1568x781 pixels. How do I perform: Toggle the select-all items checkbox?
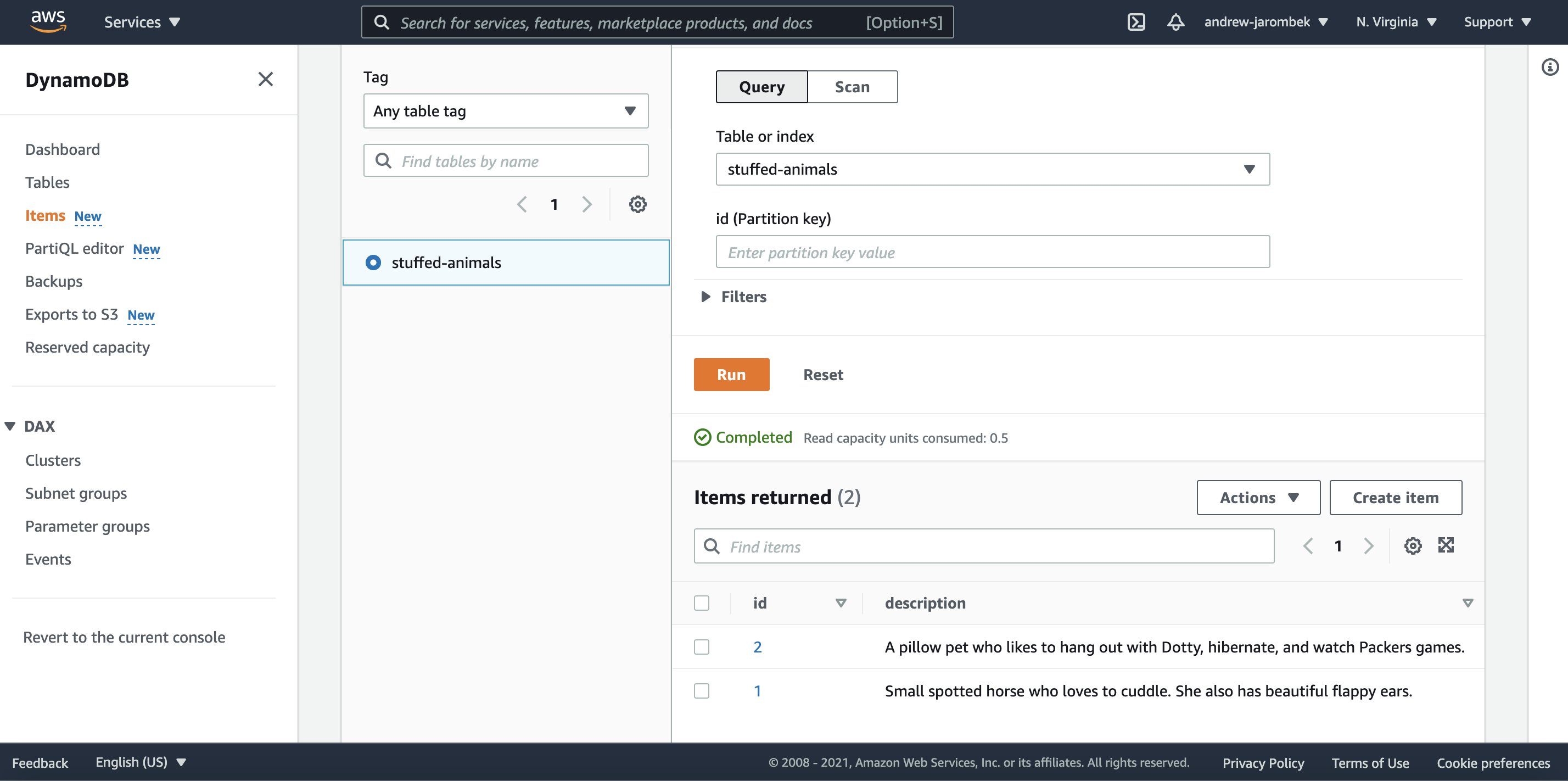[702, 603]
